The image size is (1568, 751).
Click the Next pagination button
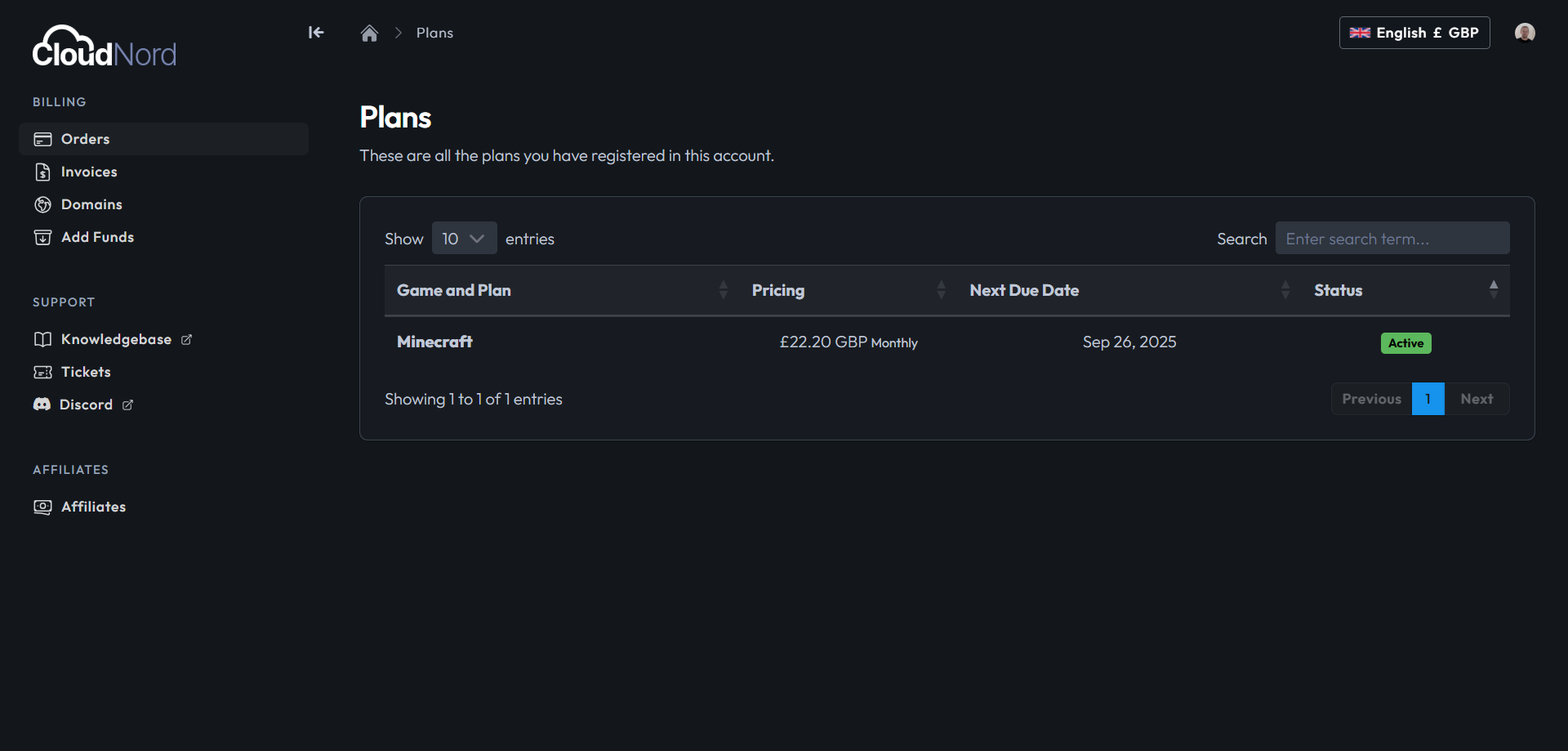[1477, 399]
